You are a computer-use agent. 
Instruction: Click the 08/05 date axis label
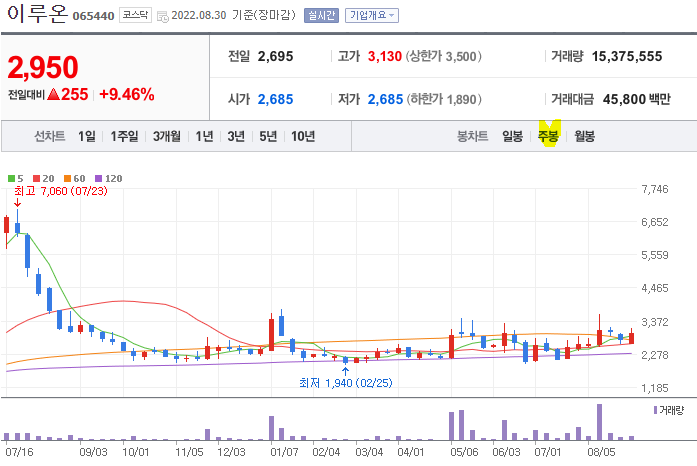click(601, 452)
